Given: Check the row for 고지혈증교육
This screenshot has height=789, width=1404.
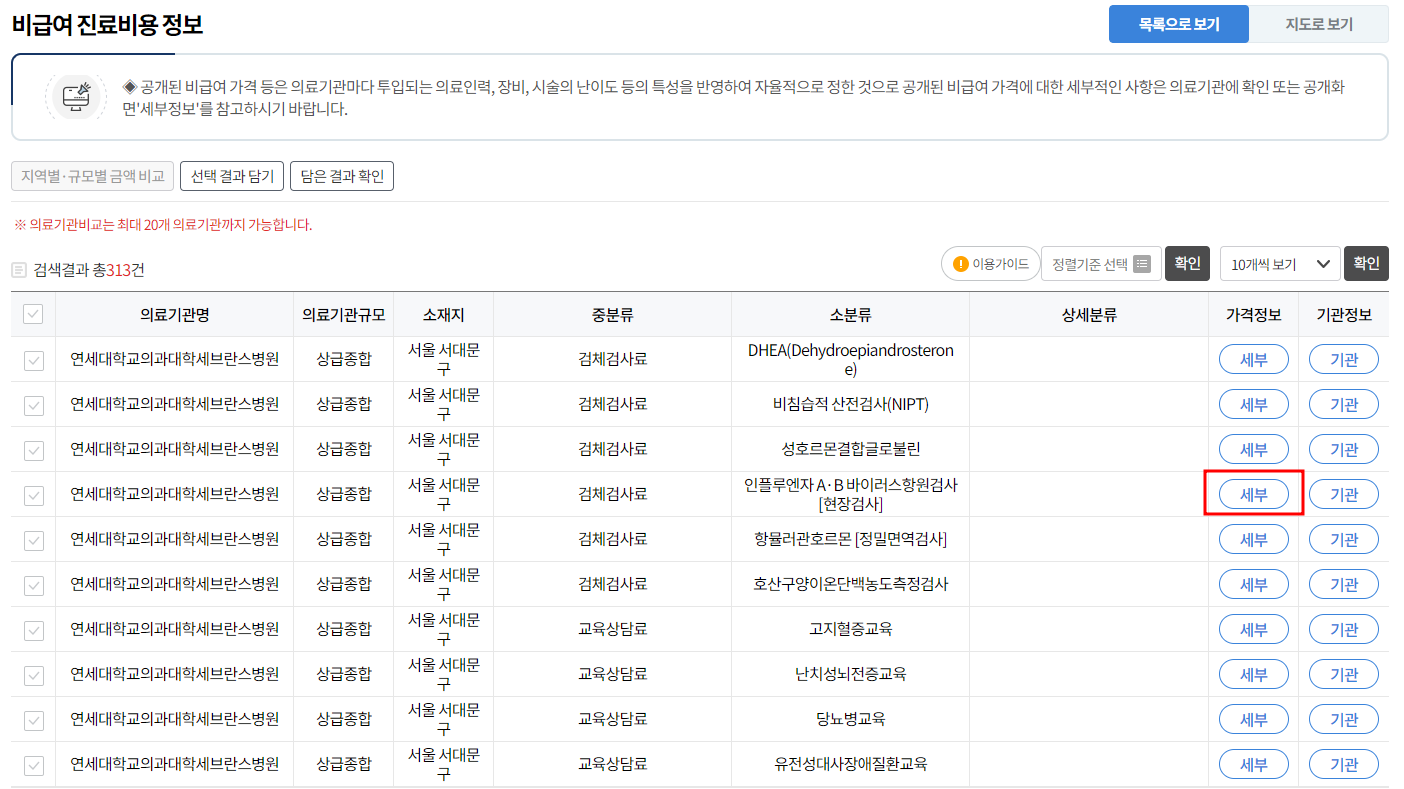Looking at the screenshot, I should [x=34, y=630].
